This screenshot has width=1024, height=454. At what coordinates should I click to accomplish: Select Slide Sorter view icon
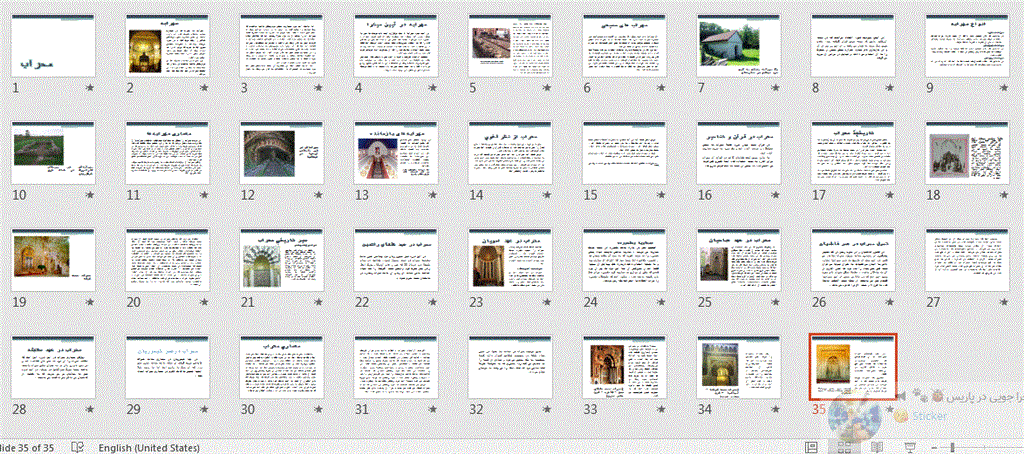point(842,447)
